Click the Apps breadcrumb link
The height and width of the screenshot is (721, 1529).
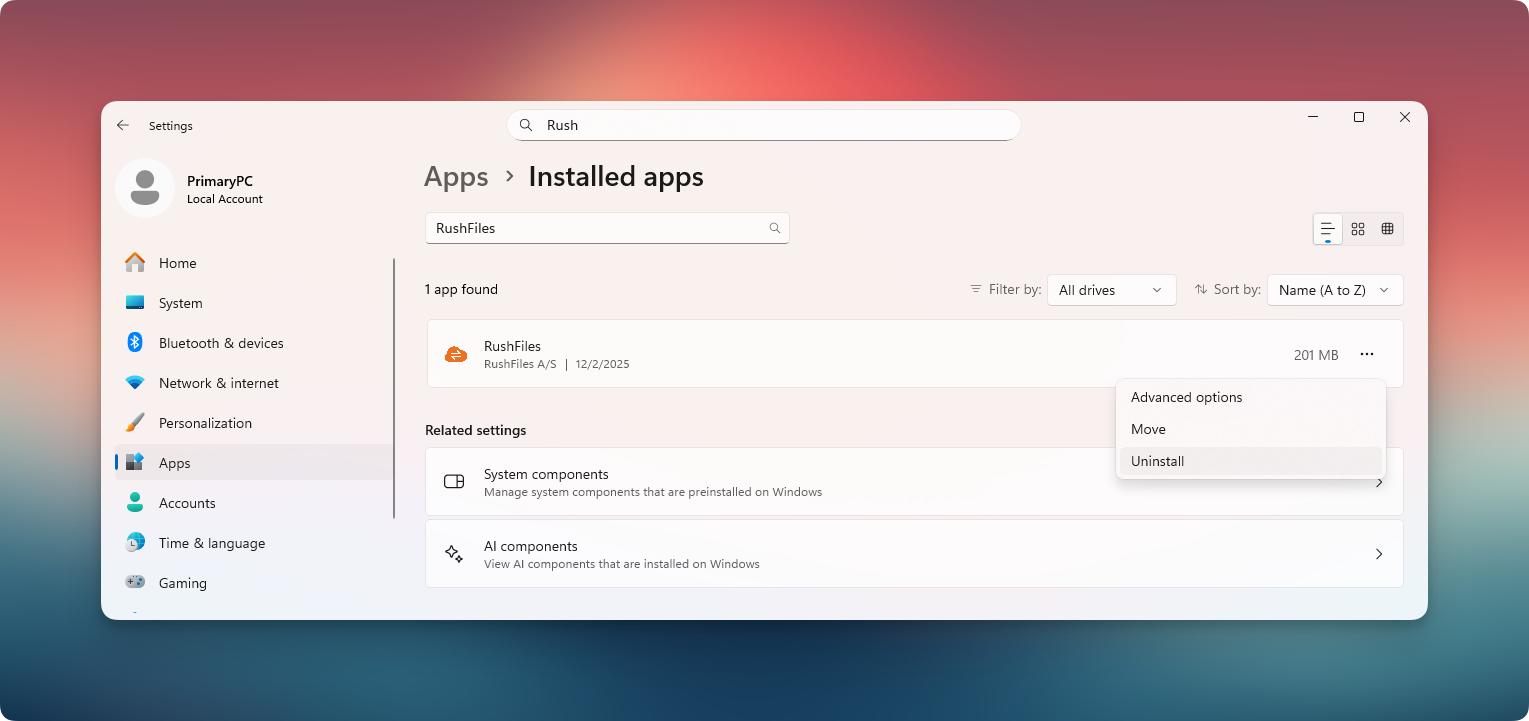pos(456,177)
